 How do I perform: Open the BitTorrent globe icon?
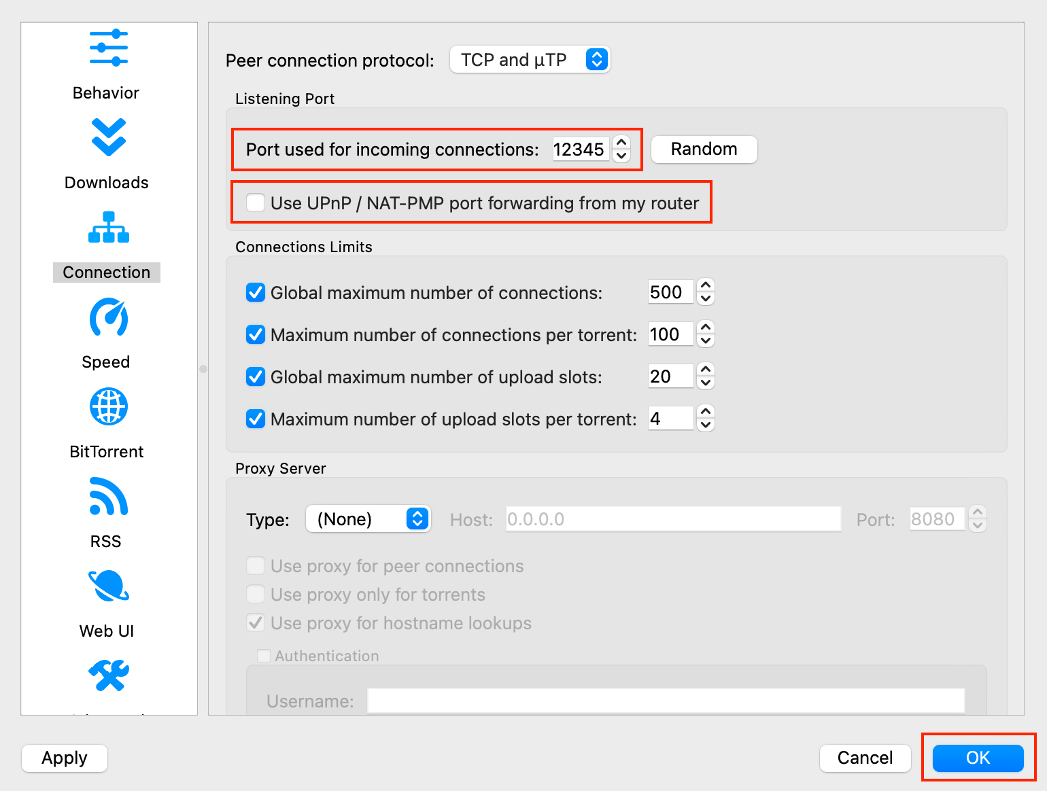pyautogui.click(x=108, y=406)
